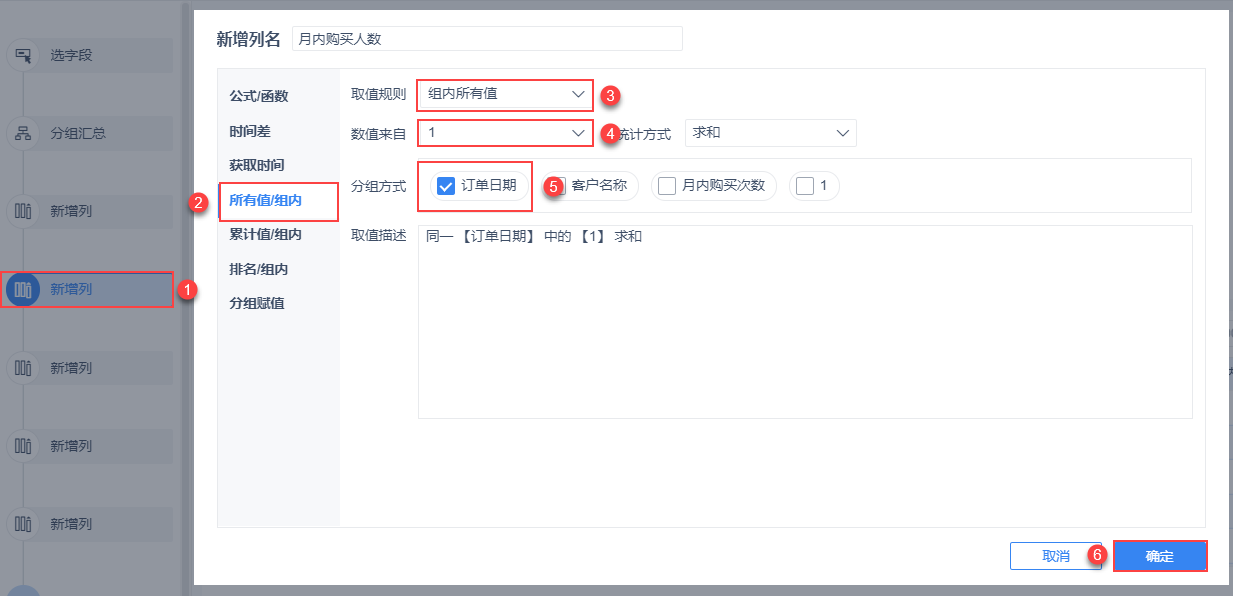1233x596 pixels.
Task: Check the grouping checkbox labeled 1
Action: coord(805,186)
